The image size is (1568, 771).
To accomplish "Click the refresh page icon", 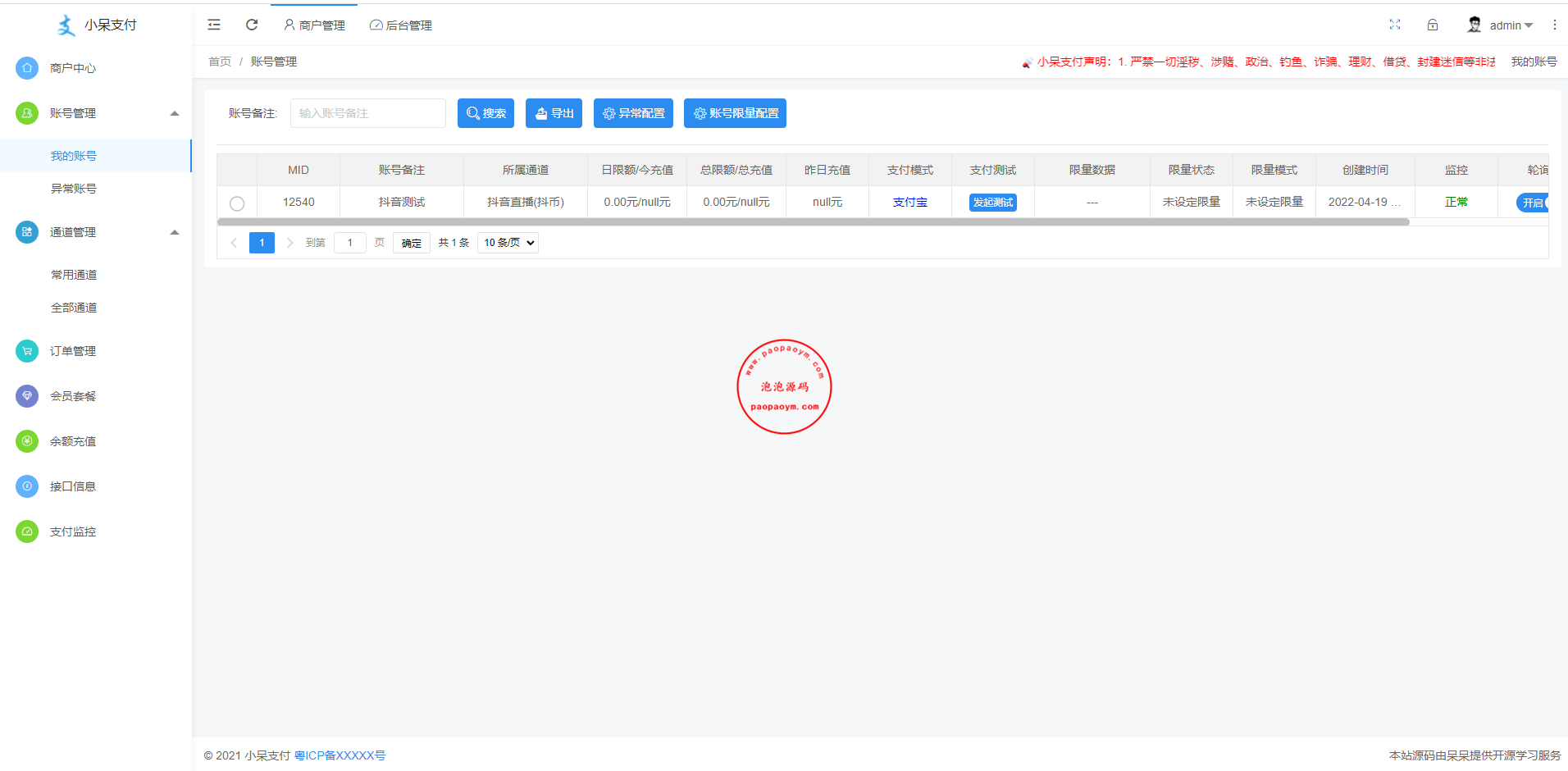I will click(x=252, y=25).
